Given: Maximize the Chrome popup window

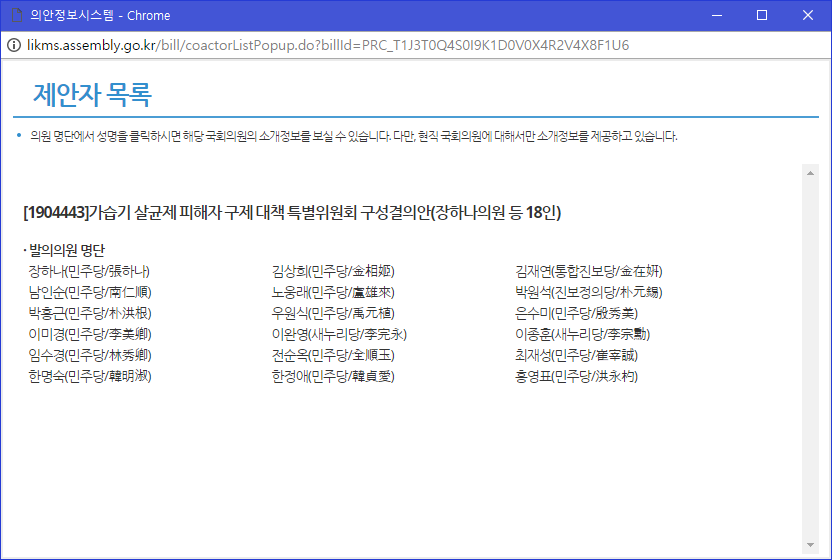Looking at the screenshot, I should click(762, 15).
